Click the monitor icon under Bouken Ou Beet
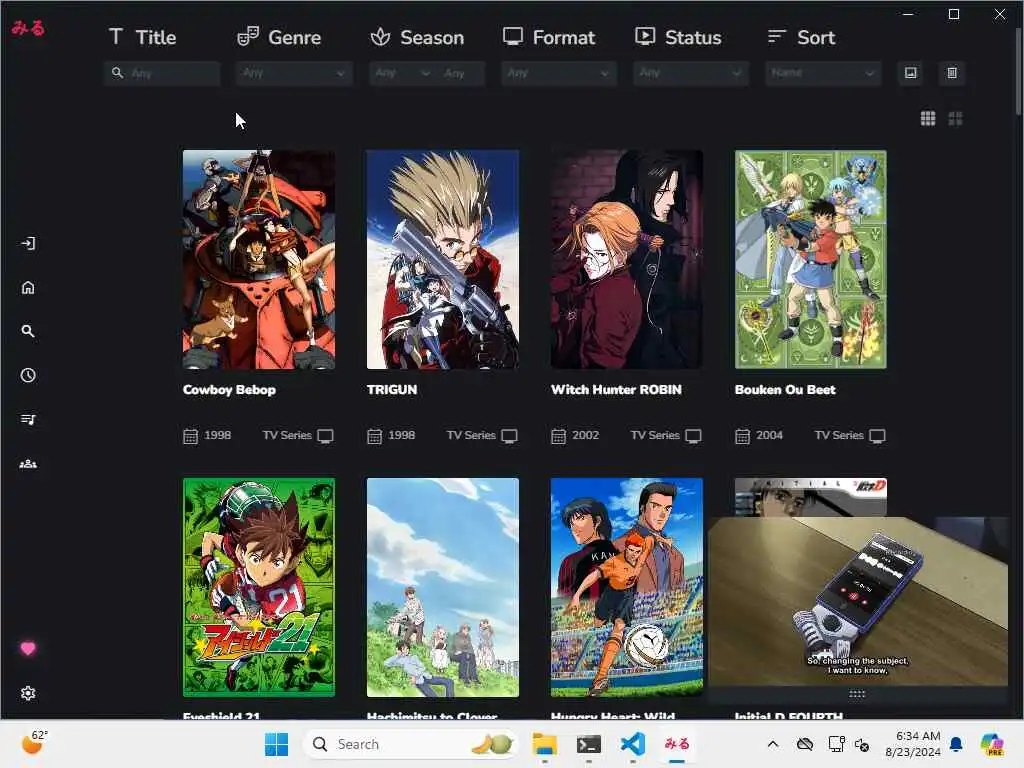The width and height of the screenshot is (1024, 768). [877, 436]
